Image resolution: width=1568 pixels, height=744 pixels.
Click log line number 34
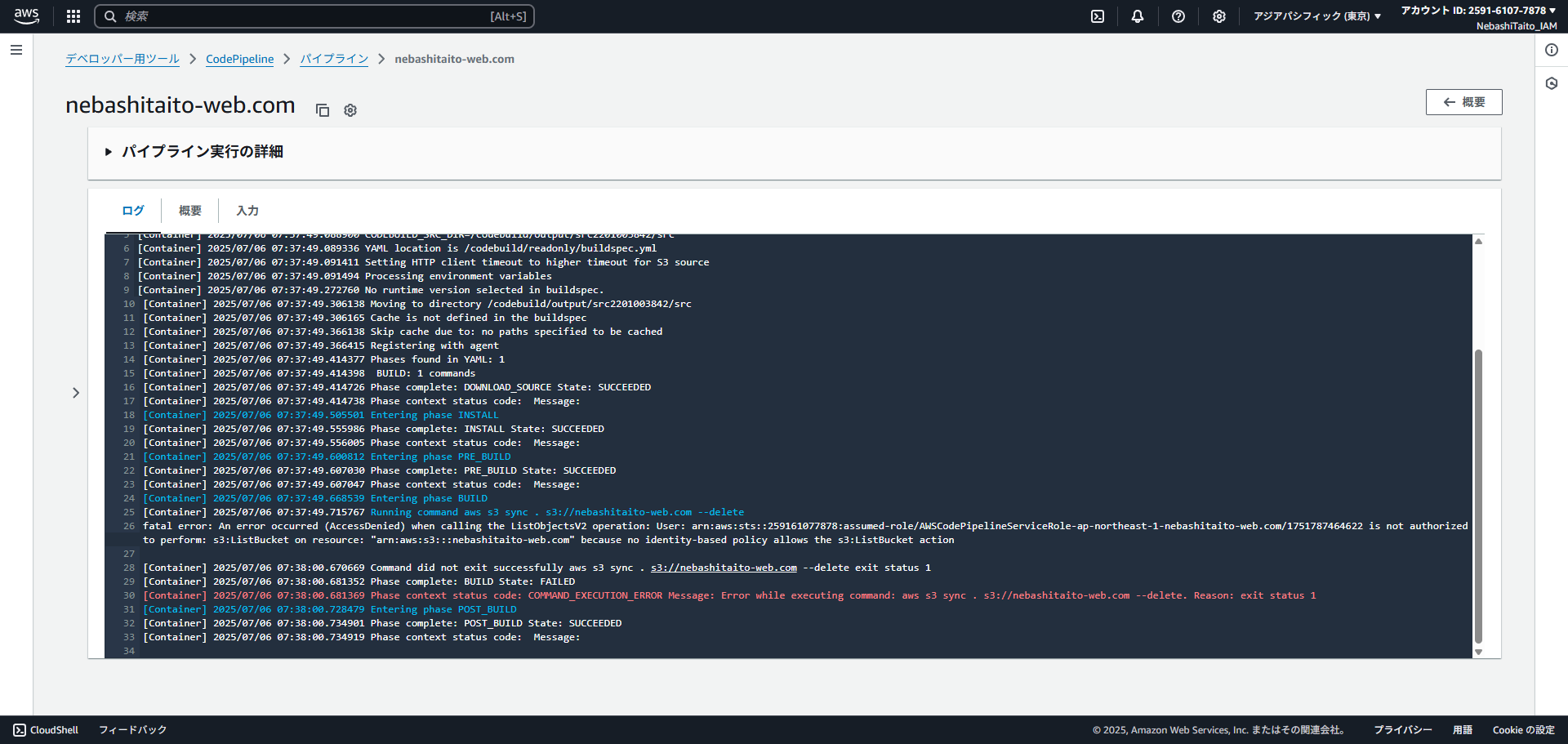129,651
